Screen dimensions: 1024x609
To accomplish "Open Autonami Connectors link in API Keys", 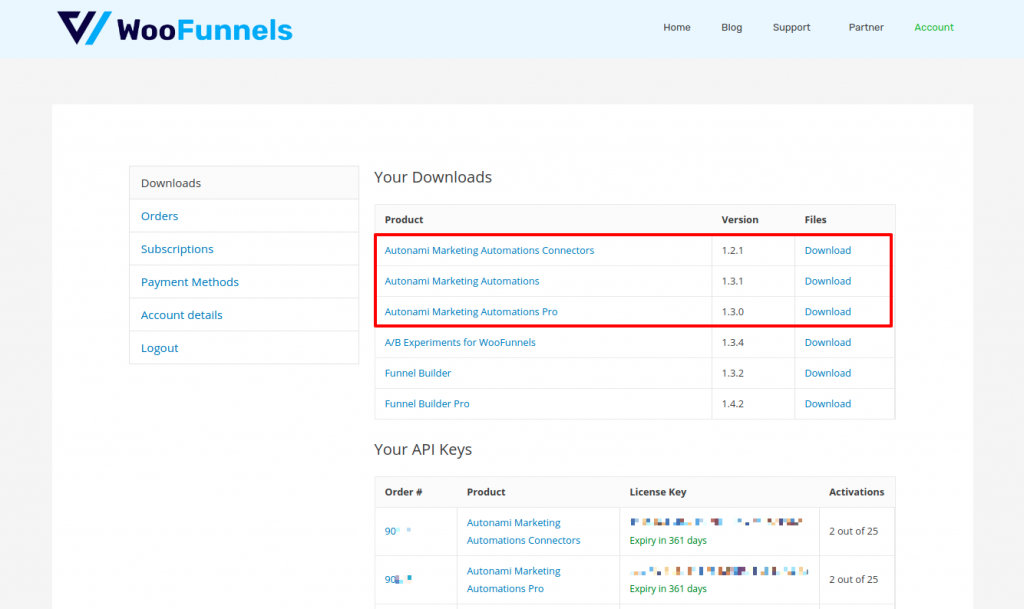I will point(523,531).
